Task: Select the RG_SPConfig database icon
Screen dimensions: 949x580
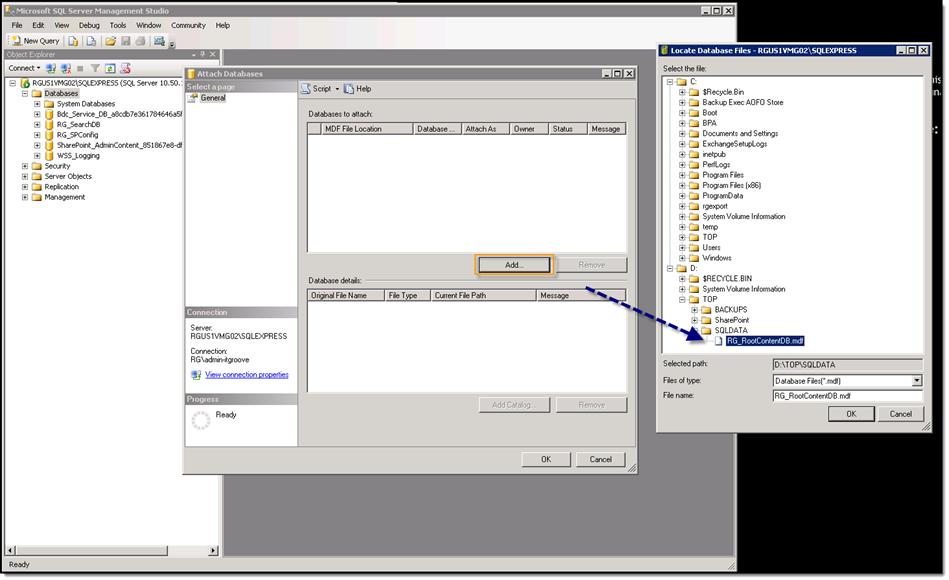Action: pyautogui.click(x=49, y=134)
